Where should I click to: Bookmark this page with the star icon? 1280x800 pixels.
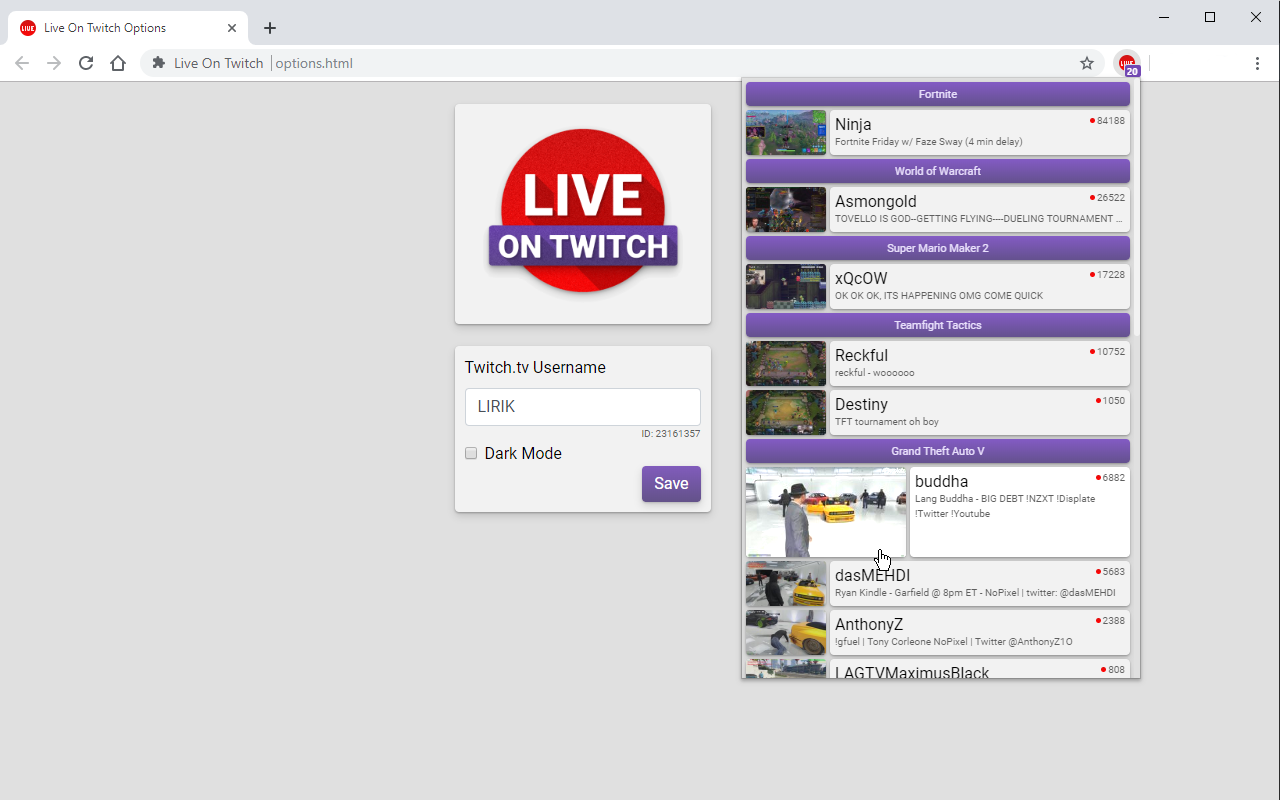coord(1087,63)
